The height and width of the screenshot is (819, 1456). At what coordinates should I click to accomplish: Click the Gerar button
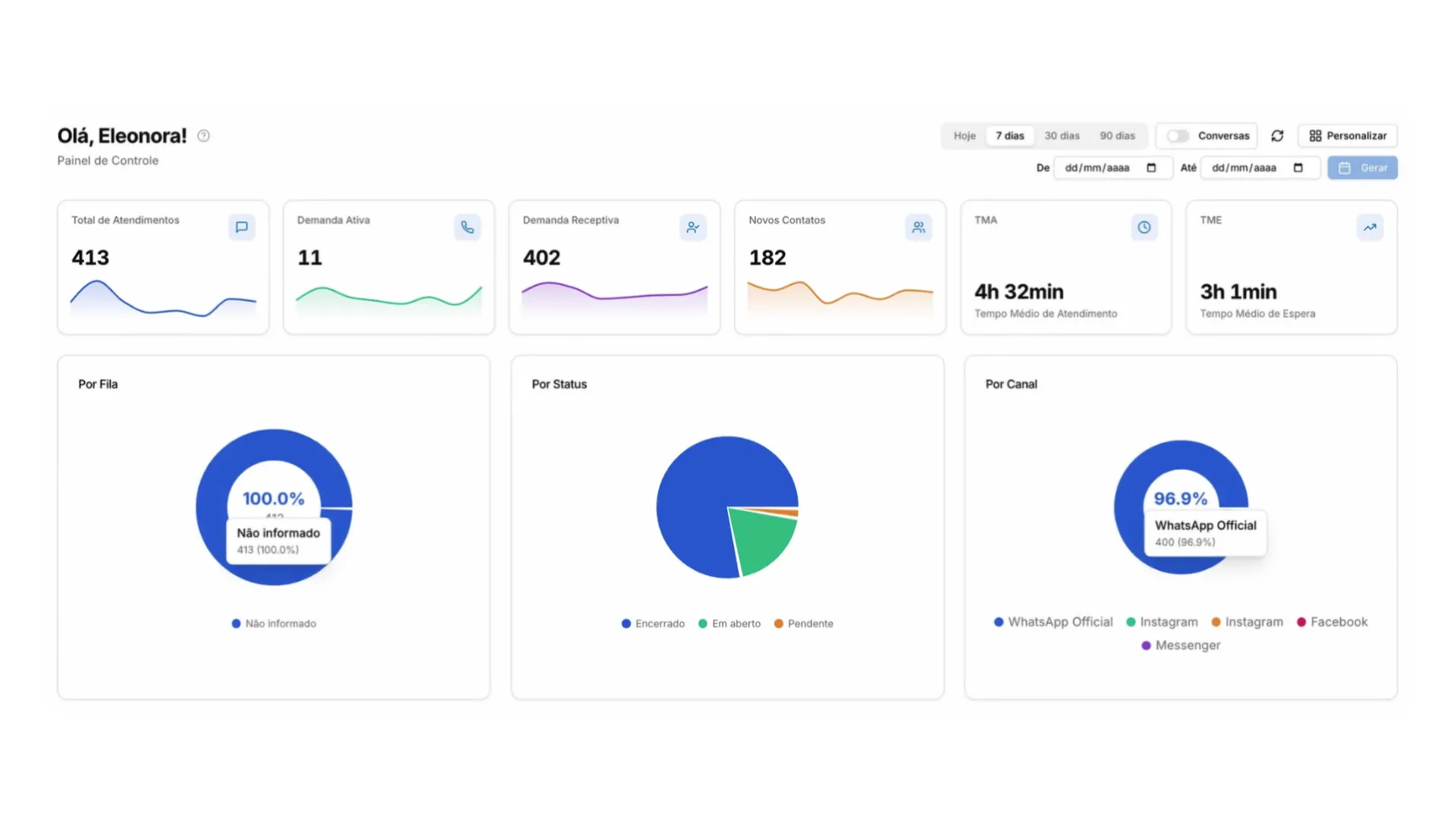(1362, 168)
